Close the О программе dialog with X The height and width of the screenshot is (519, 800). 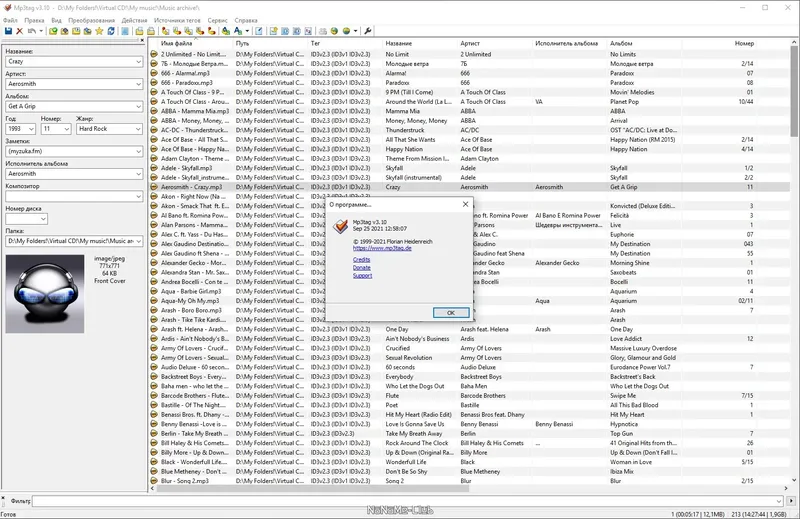[465, 204]
